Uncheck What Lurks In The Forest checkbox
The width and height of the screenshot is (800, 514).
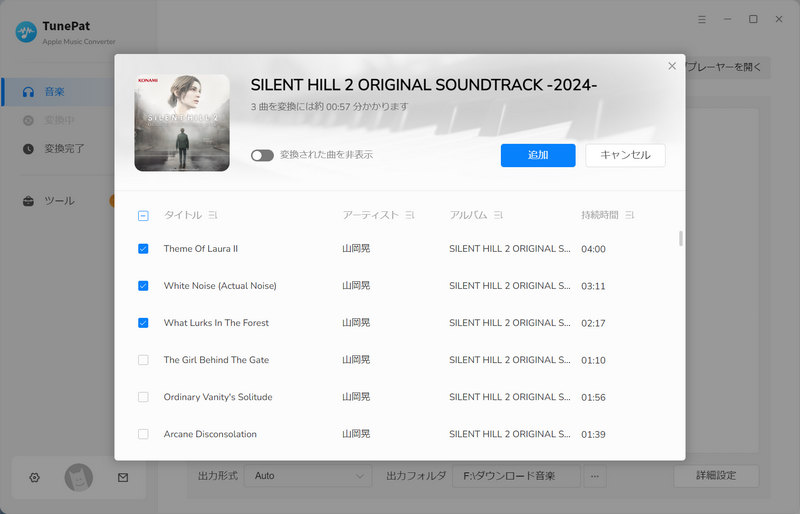coord(143,323)
